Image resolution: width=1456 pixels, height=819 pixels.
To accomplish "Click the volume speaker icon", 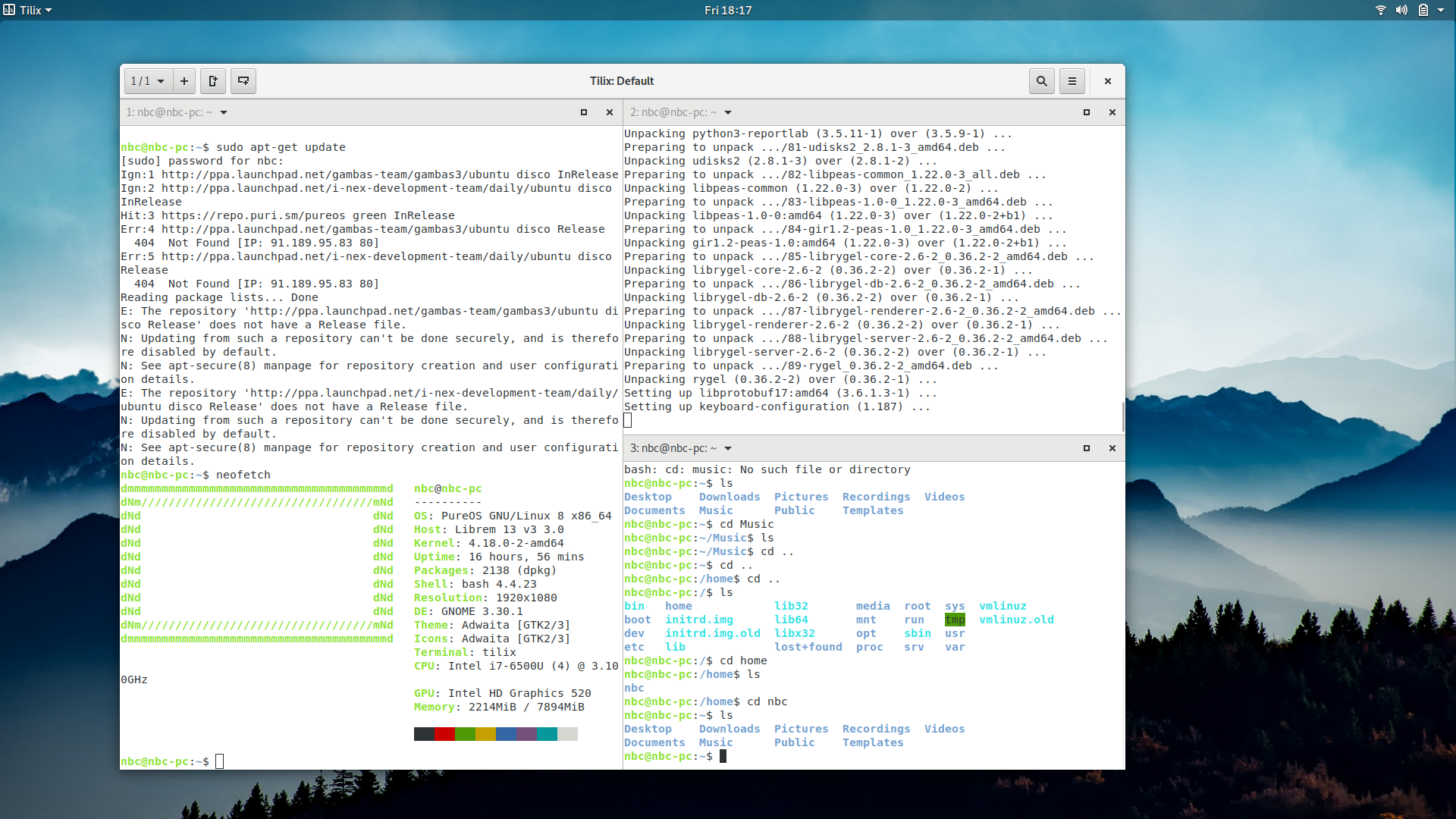I will pos(1401,11).
